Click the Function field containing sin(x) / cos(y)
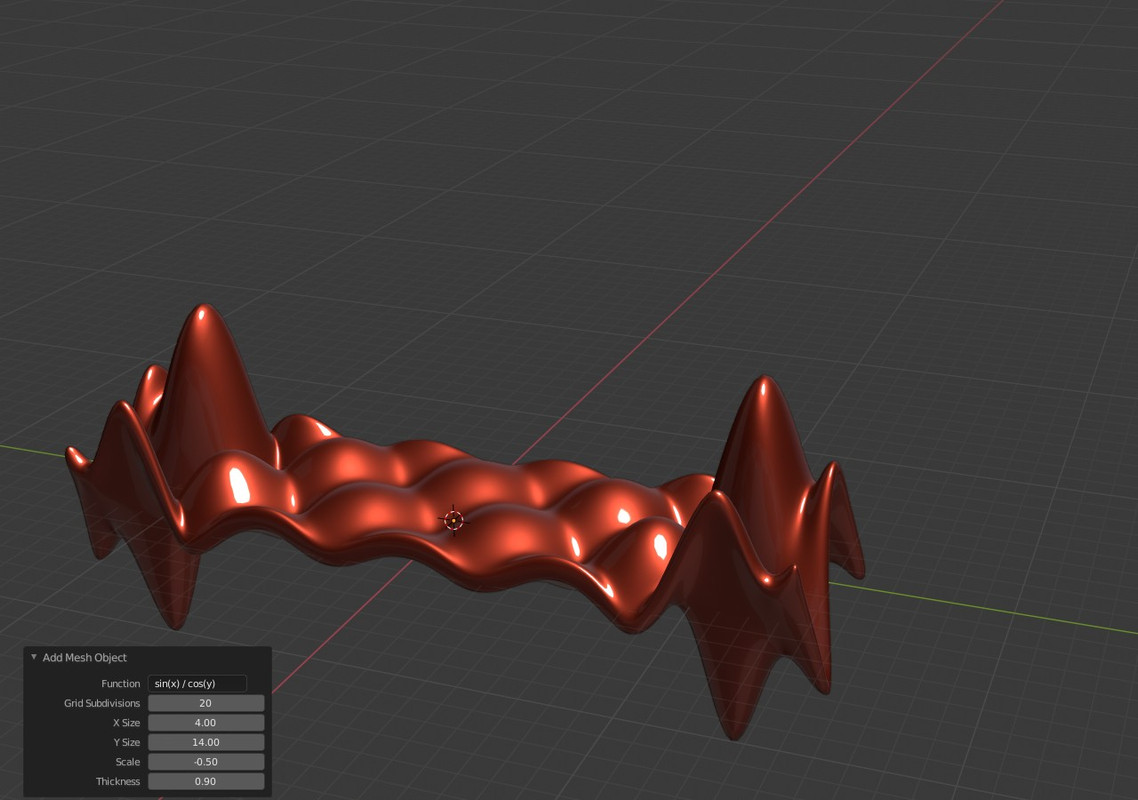Viewport: 1138px width, 800px height. (197, 683)
